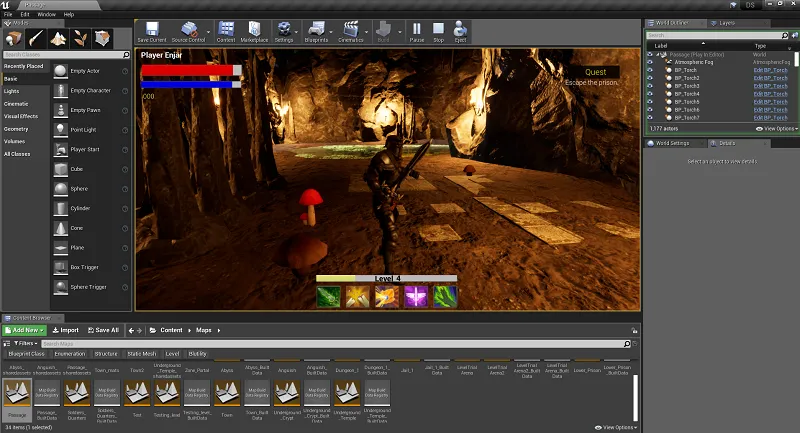Toggle visibility of BP_Torch5
Image resolution: width=800 pixels, height=433 pixels.
[x=649, y=101]
